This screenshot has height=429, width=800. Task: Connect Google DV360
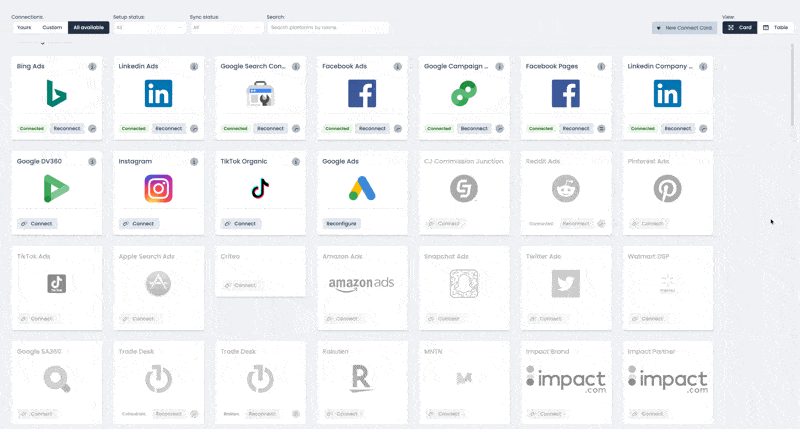pos(37,223)
